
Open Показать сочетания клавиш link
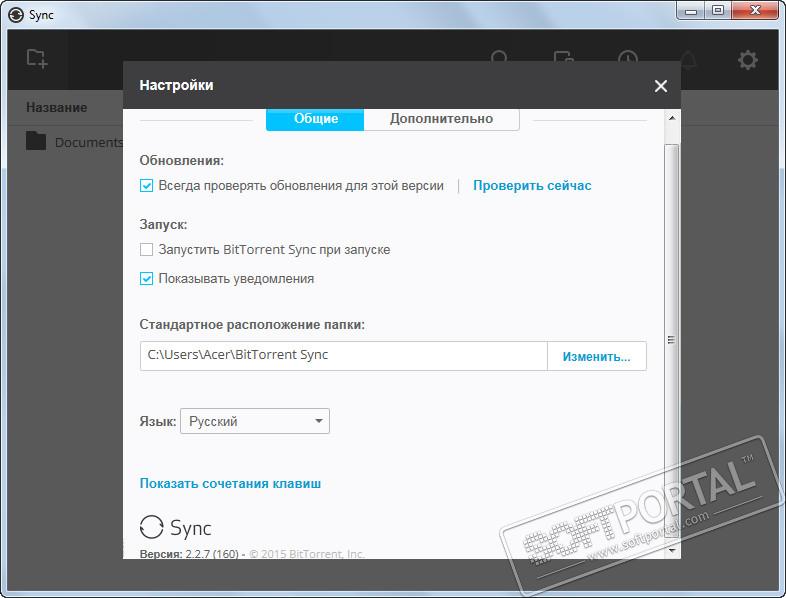(x=230, y=483)
